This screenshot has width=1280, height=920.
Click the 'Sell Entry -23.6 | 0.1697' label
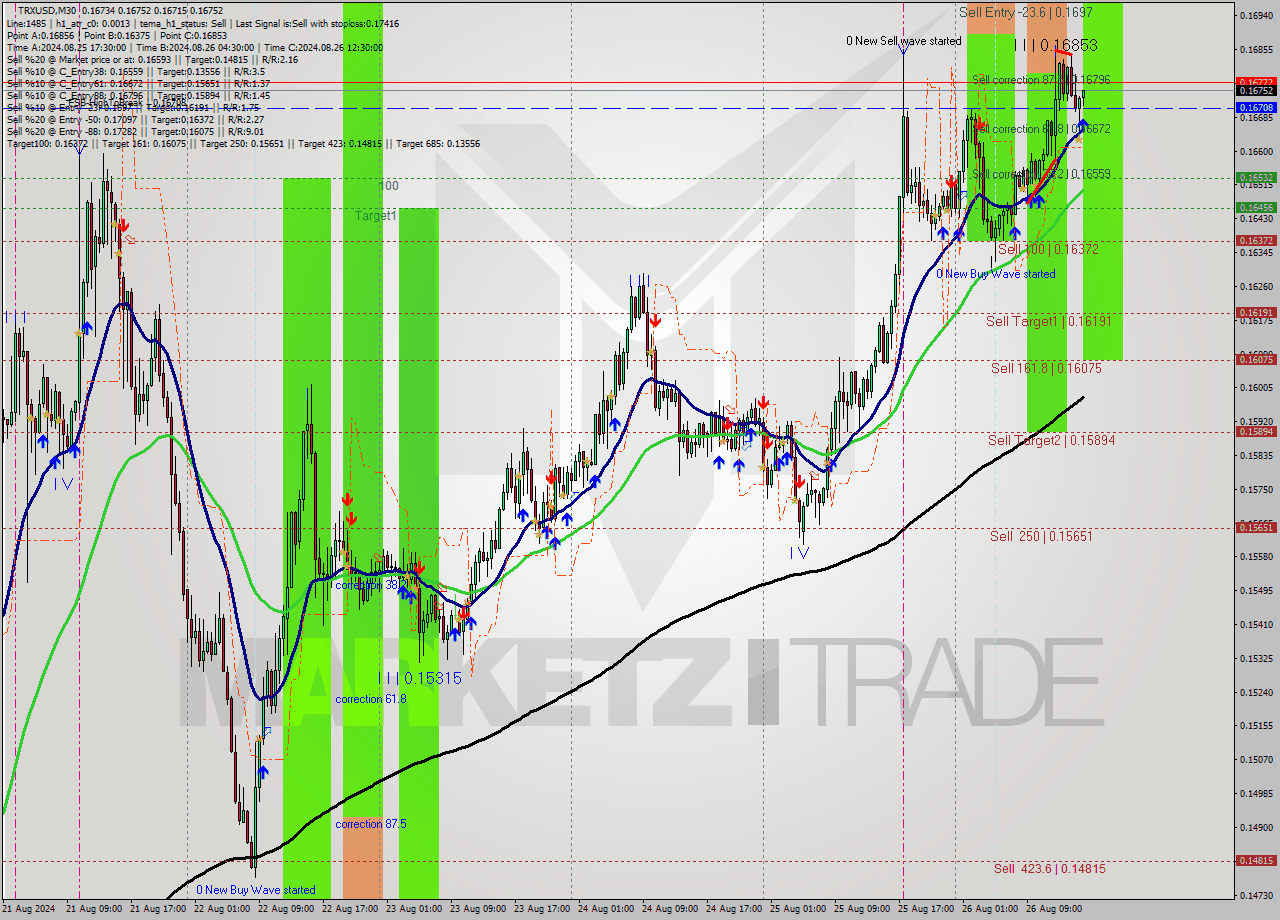click(1025, 12)
